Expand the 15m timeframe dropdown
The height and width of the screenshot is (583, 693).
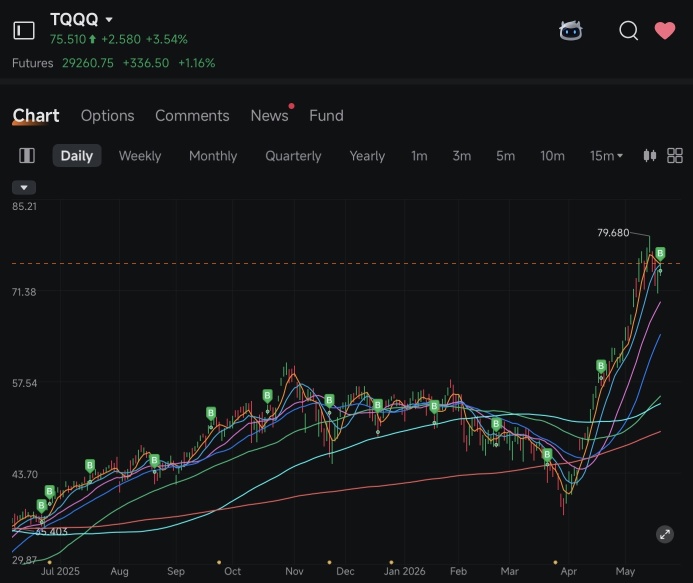[606, 156]
